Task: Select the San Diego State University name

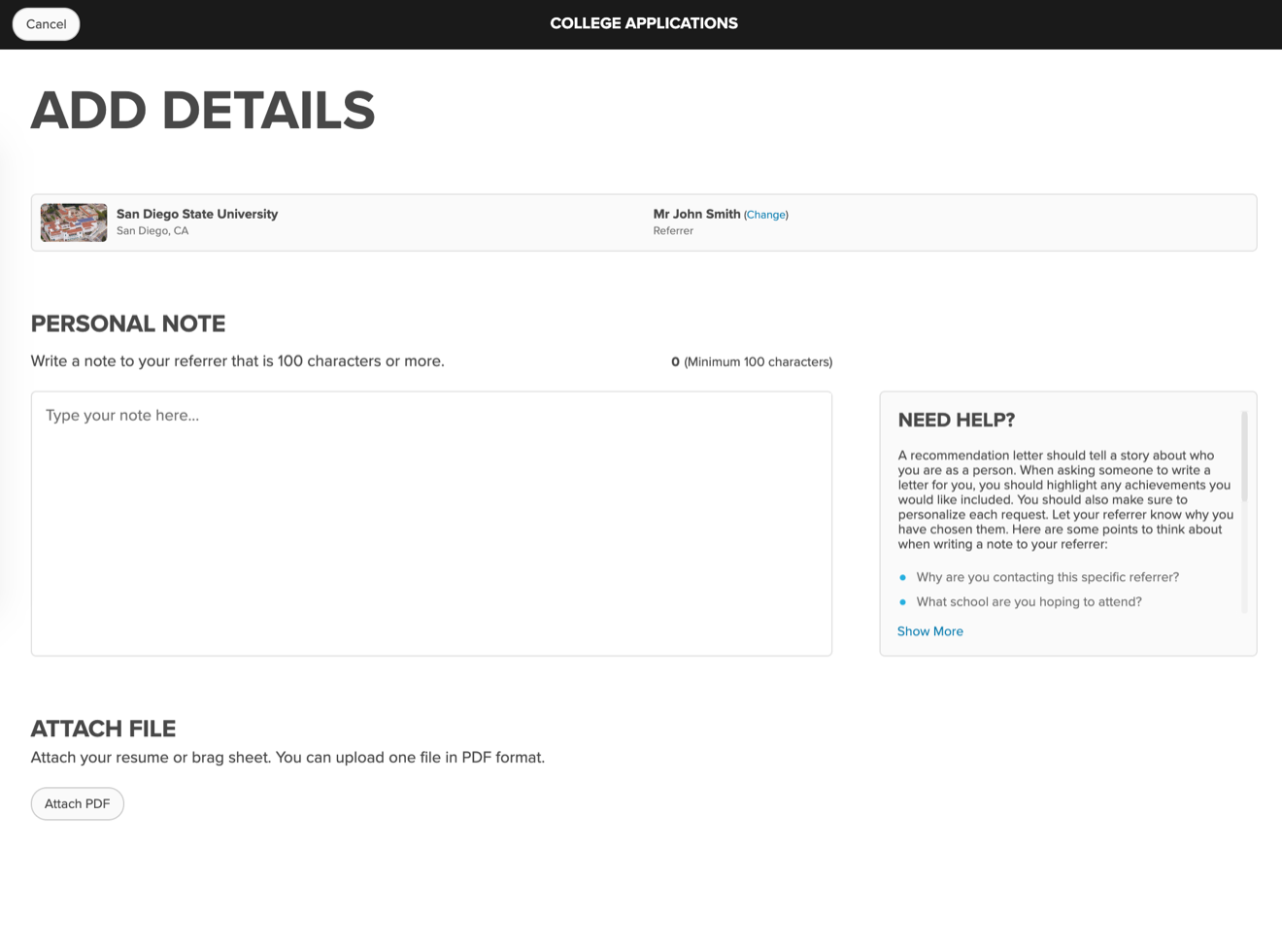Action: point(197,214)
